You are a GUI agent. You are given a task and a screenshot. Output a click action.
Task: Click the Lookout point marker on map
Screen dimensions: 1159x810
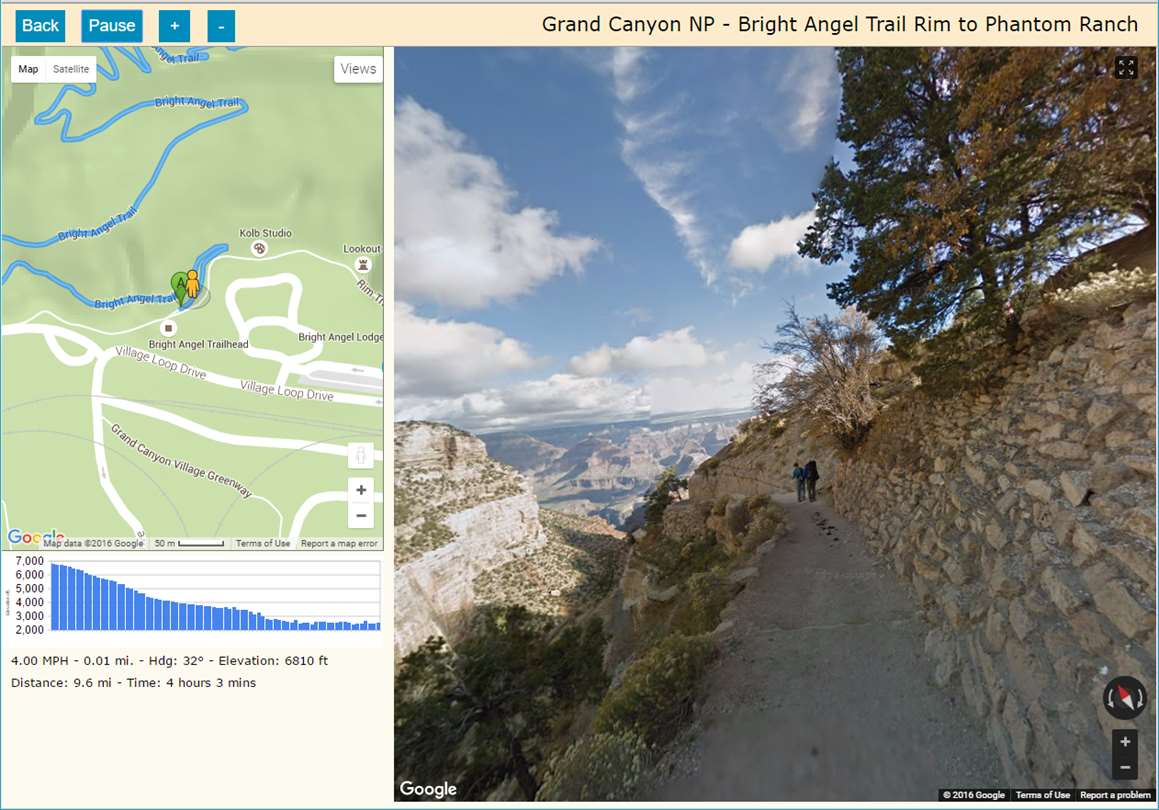pos(362,265)
